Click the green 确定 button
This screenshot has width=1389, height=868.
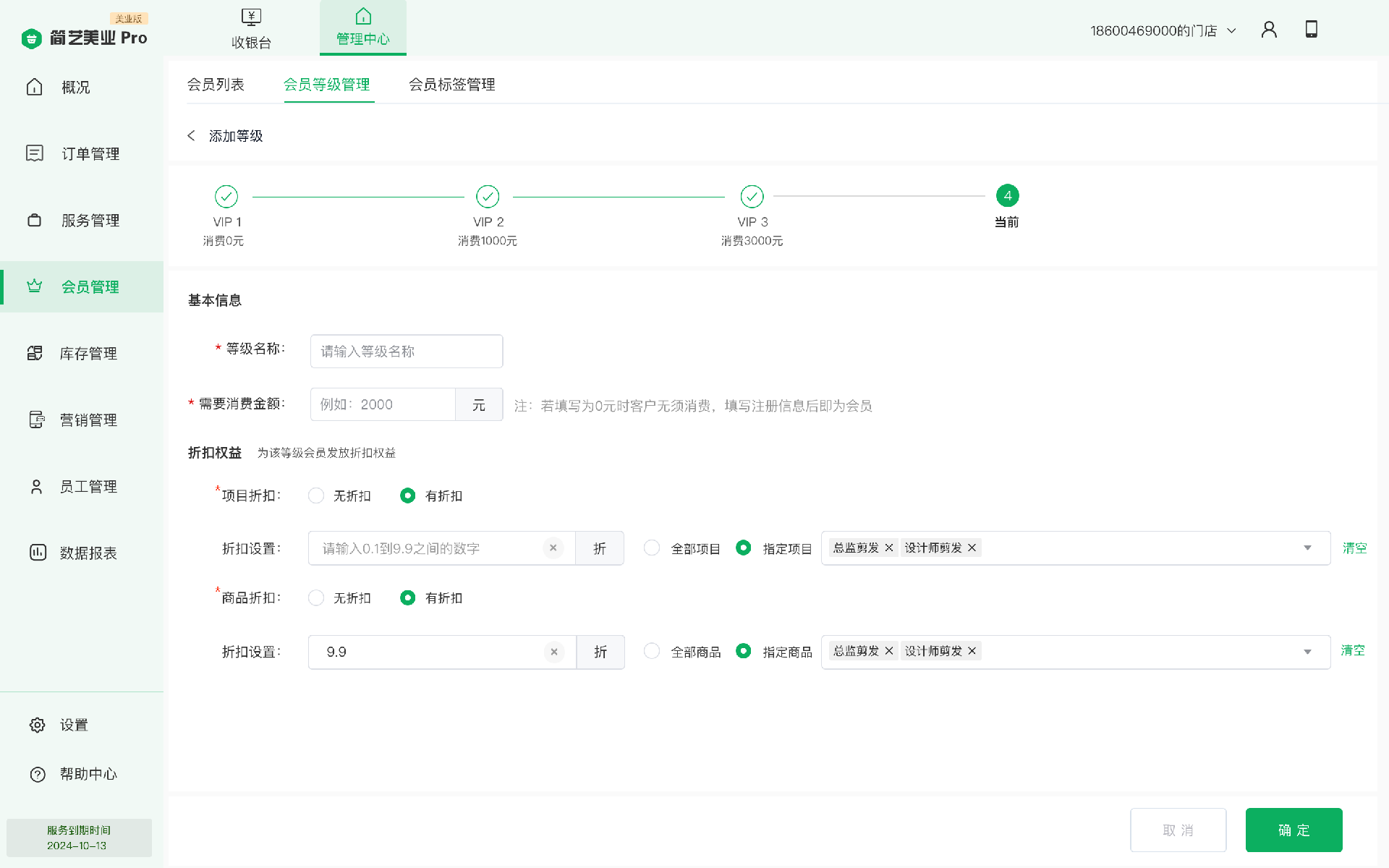click(1294, 830)
